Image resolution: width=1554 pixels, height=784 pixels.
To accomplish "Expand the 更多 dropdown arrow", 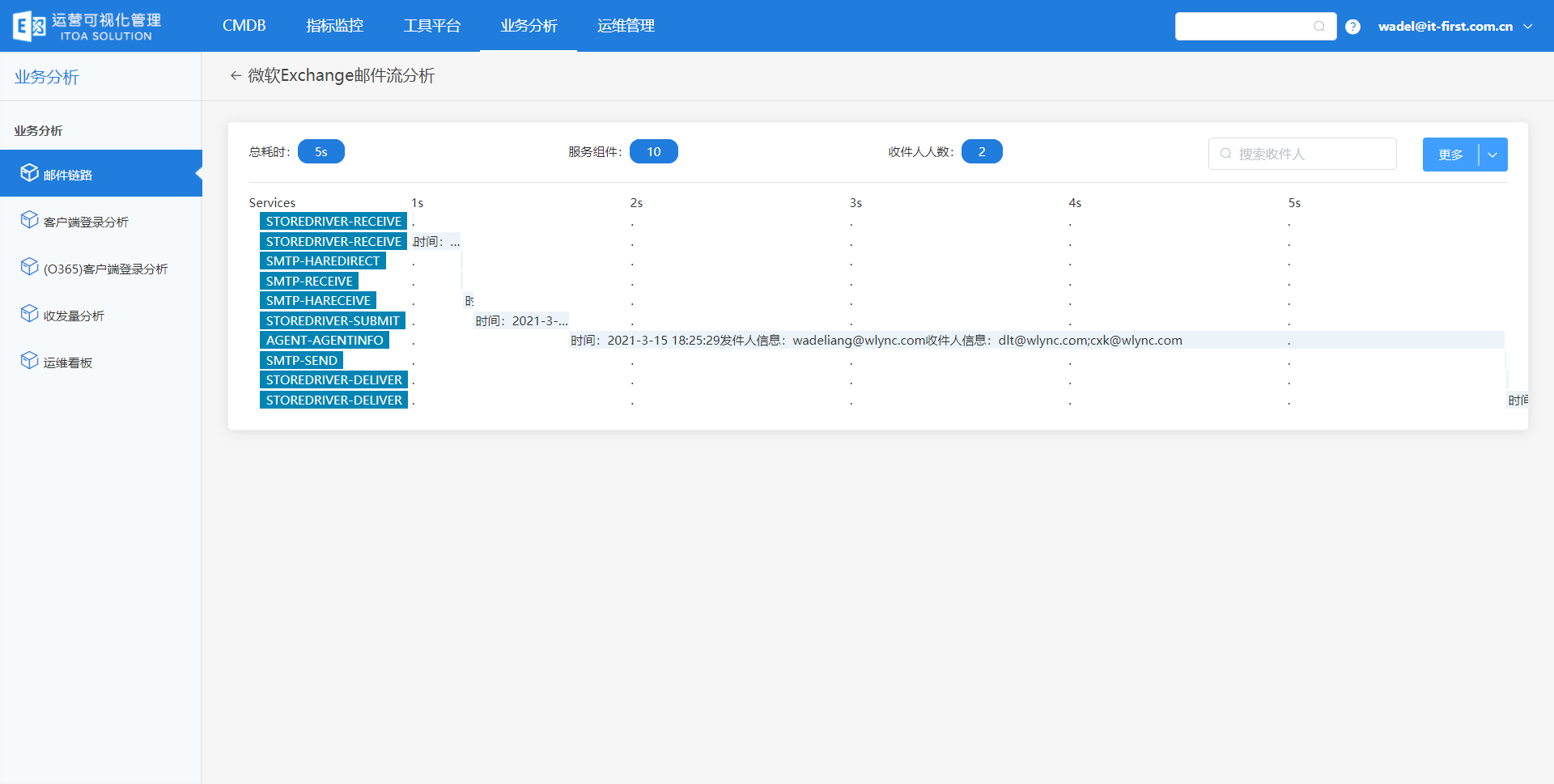I will pos(1492,155).
